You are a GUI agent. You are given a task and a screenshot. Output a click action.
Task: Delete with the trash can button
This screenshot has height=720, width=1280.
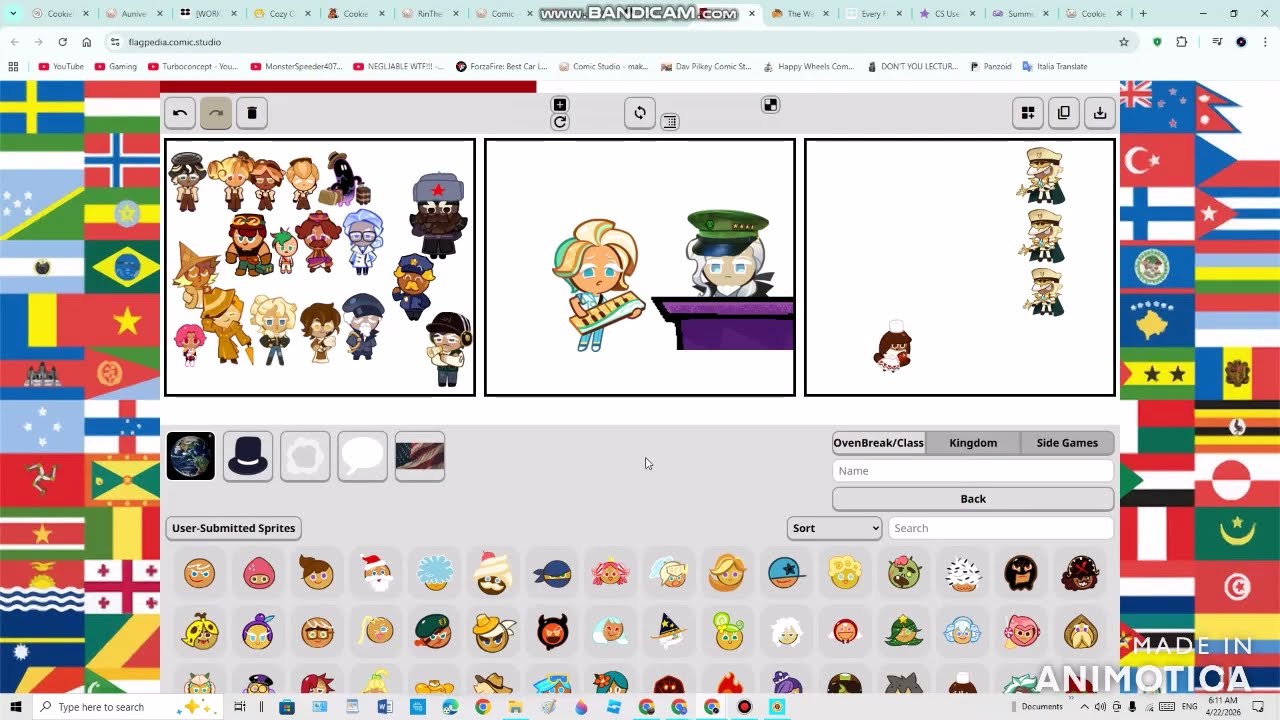click(x=252, y=113)
